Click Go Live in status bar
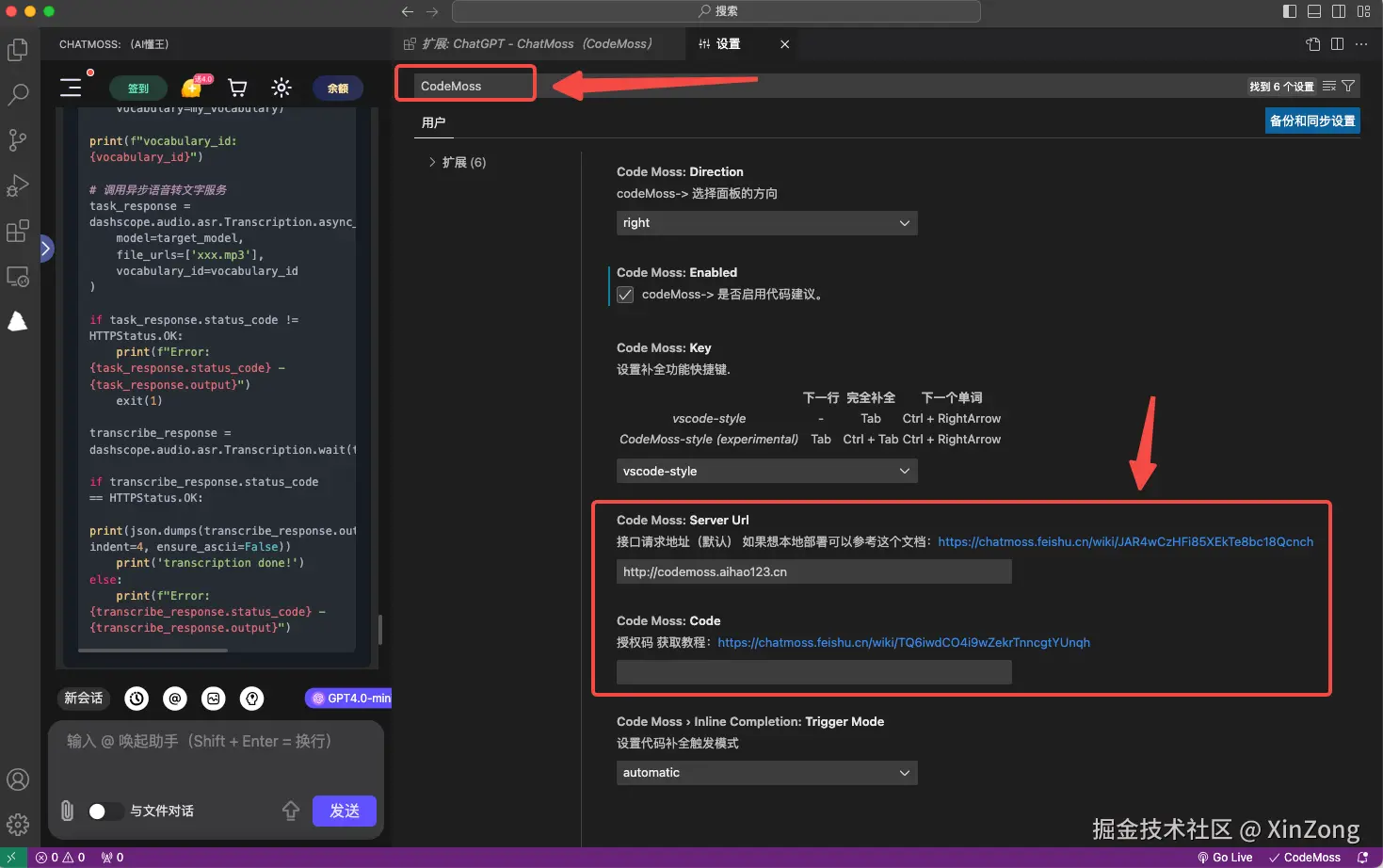 pos(1225,858)
